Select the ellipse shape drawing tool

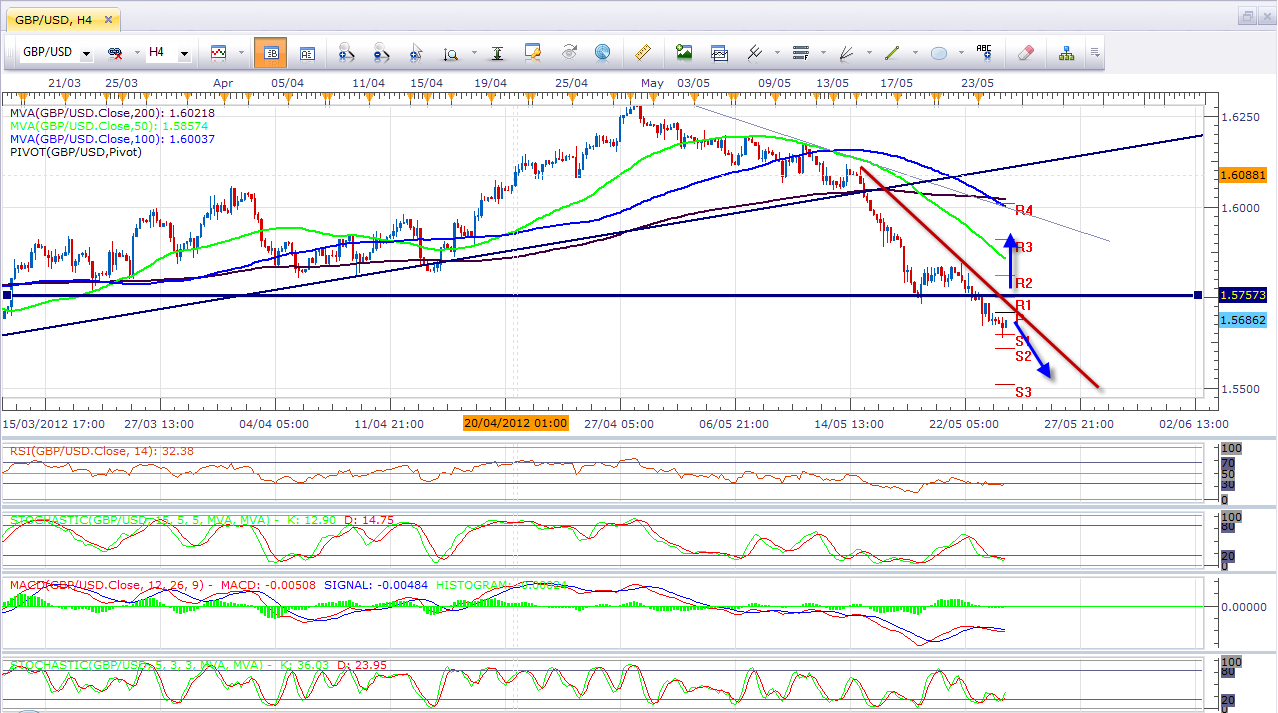tap(939, 52)
